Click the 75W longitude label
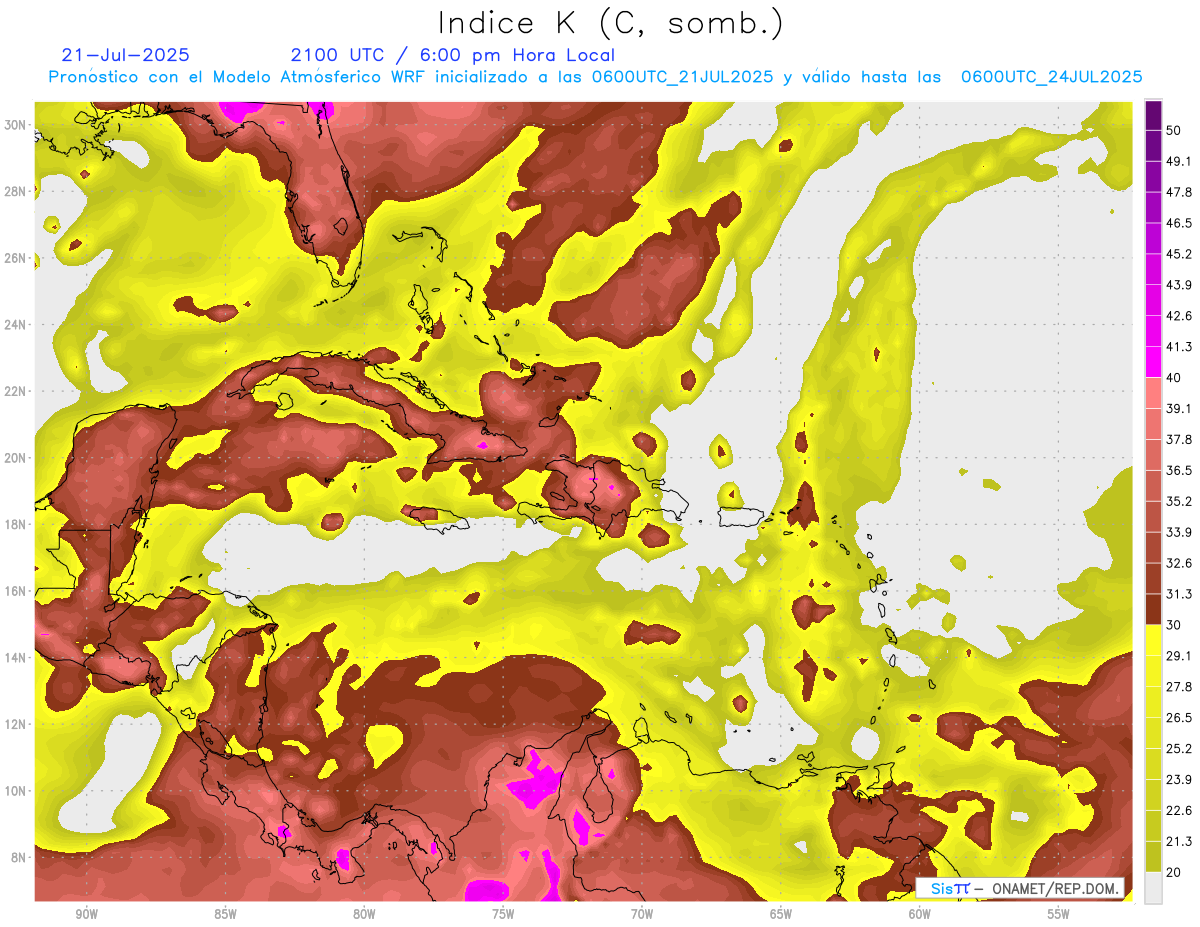1200x927 pixels. click(503, 914)
